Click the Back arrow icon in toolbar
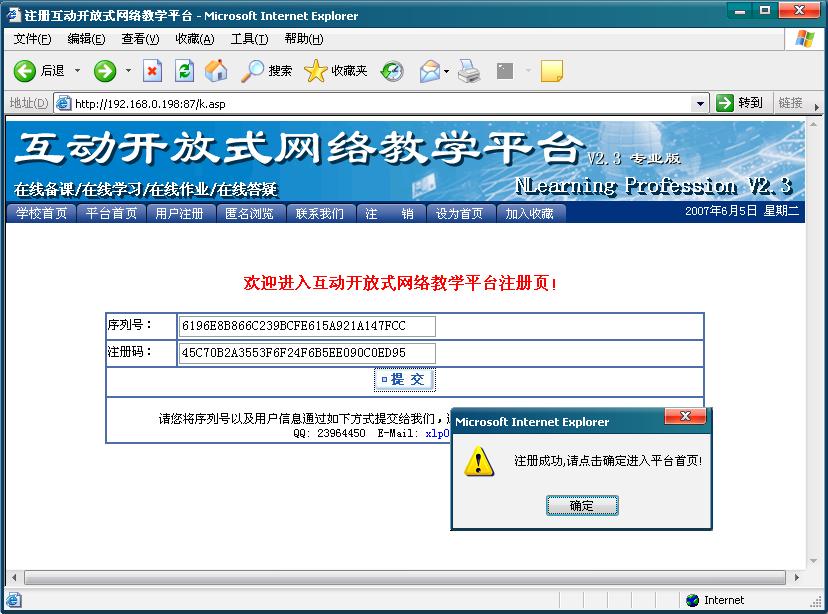 (25, 71)
